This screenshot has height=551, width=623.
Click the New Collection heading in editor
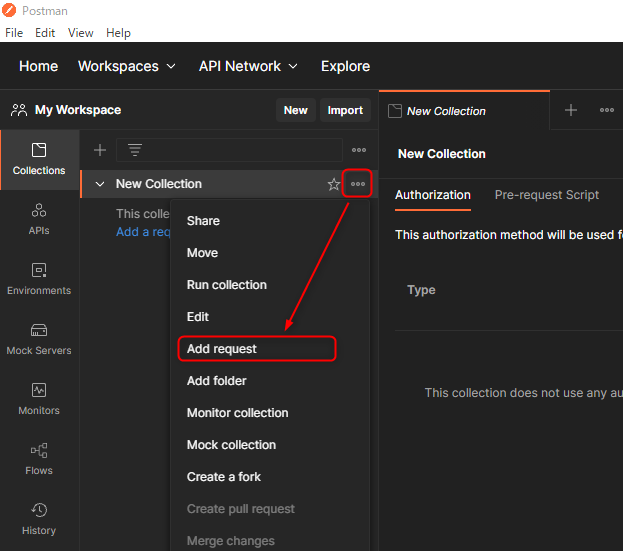(441, 154)
